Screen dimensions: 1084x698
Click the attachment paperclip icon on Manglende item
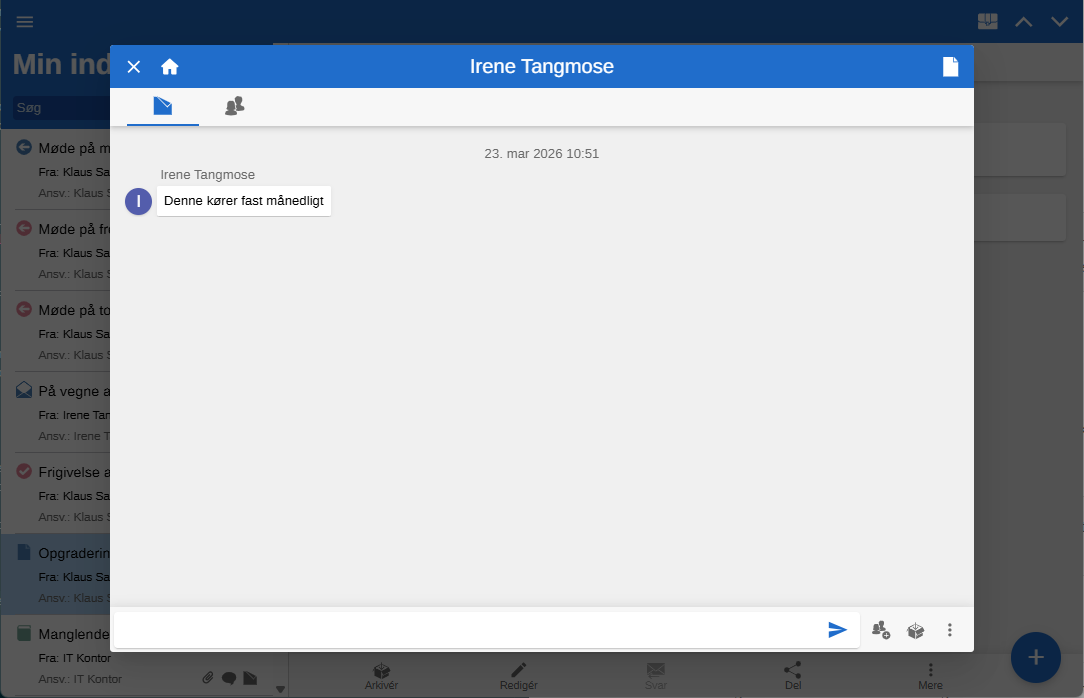click(x=207, y=678)
